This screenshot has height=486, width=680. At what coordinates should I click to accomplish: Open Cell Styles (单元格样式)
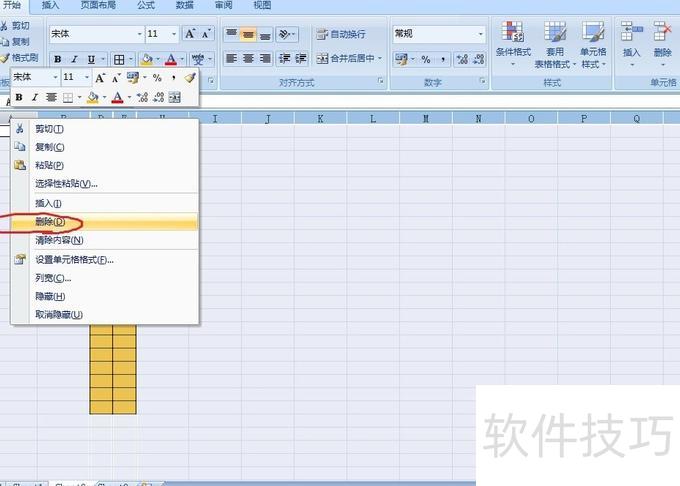click(x=593, y=44)
